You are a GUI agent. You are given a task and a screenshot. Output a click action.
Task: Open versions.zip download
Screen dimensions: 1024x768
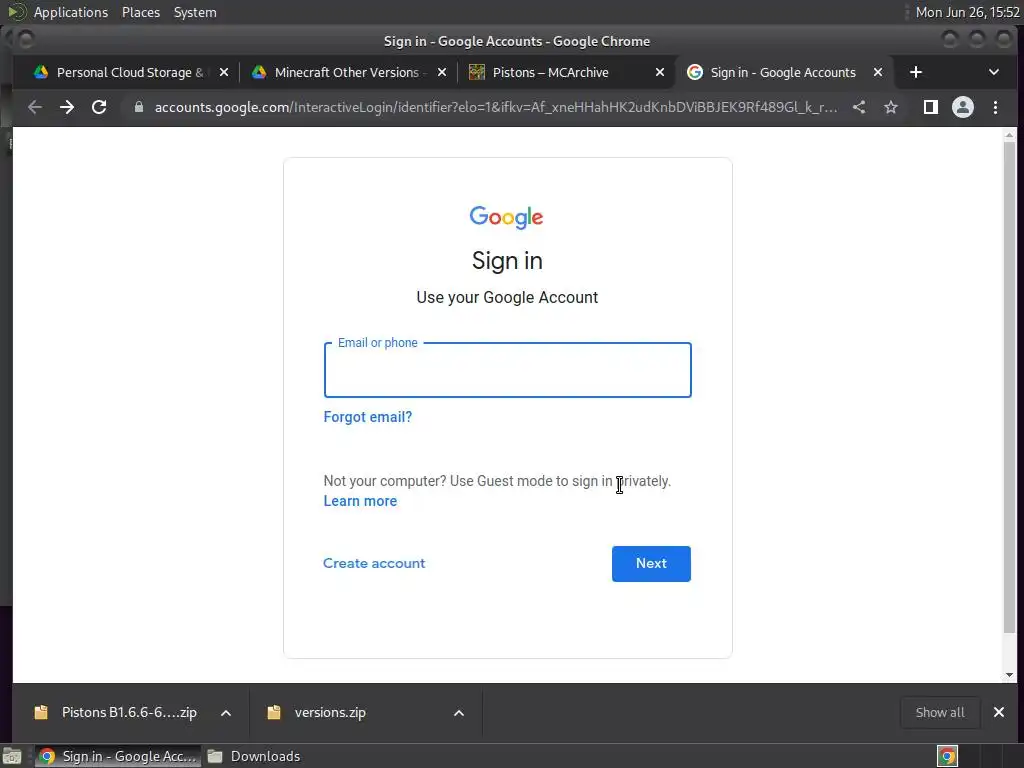[330, 712]
